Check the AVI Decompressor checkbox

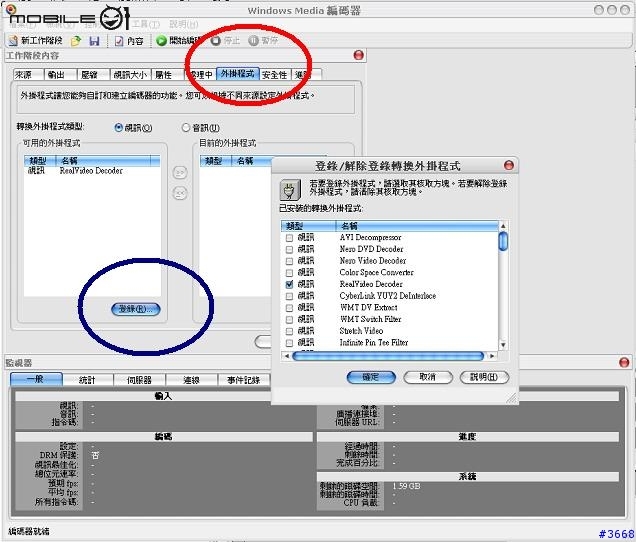pyautogui.click(x=289, y=238)
